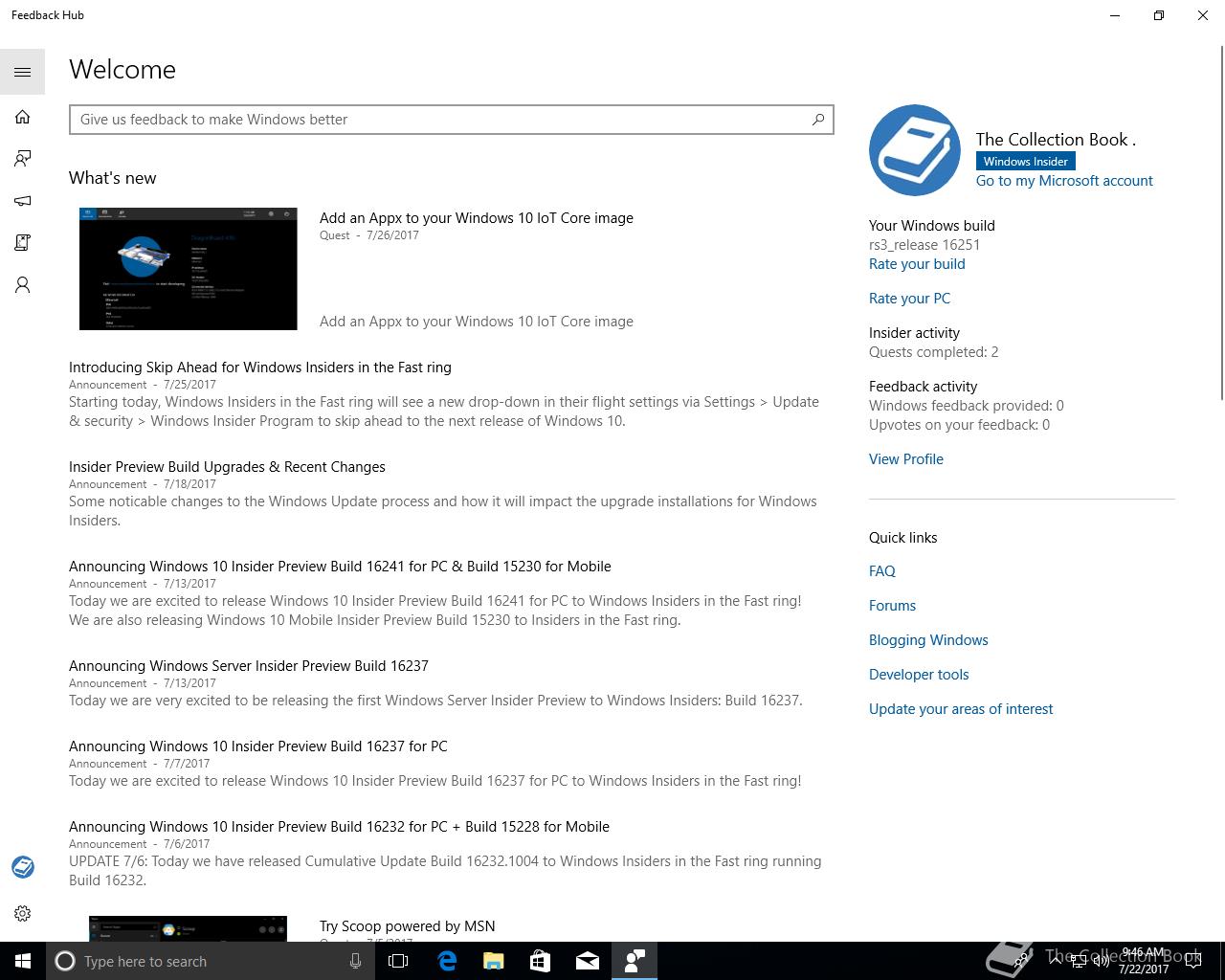Click the 'View Profile' link

click(906, 459)
